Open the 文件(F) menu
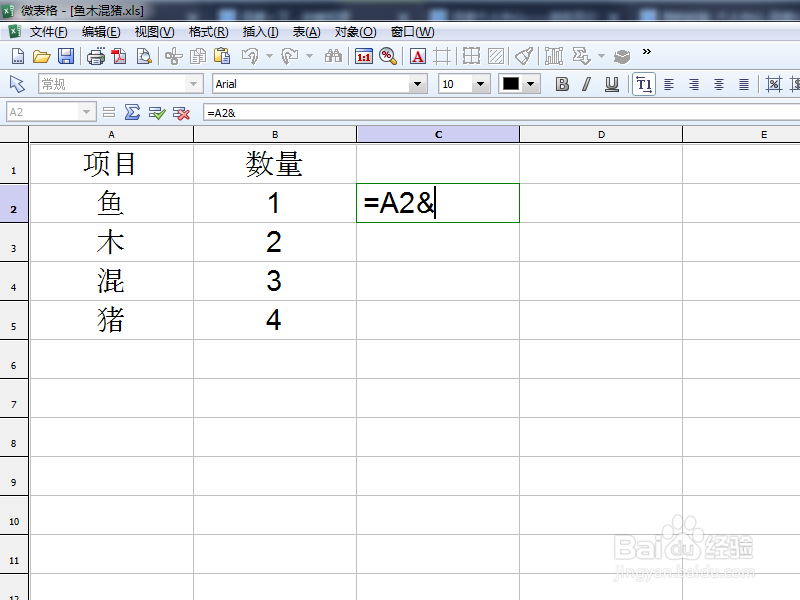This screenshot has height=600, width=800. tap(48, 32)
